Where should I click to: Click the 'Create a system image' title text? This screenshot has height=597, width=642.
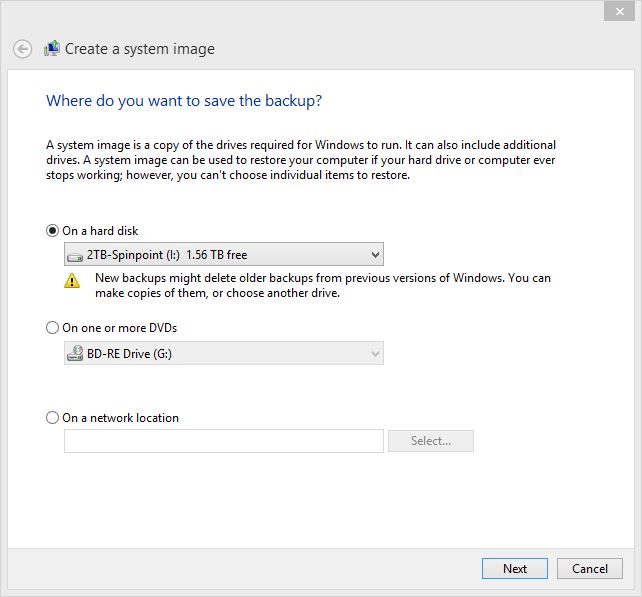140,49
